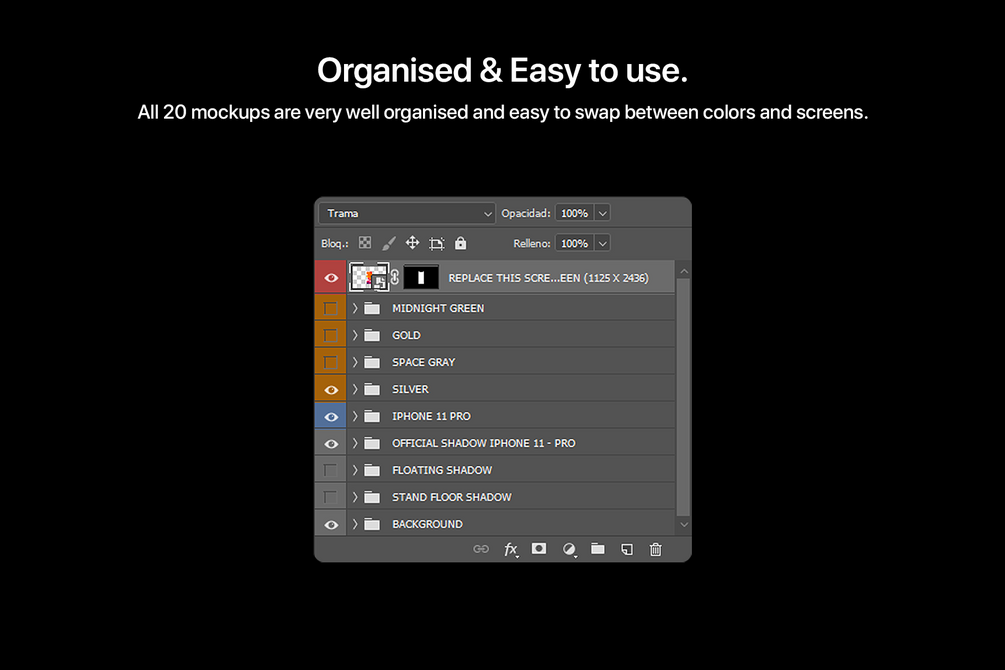This screenshot has height=670, width=1005.
Task: Click the STAND FLOOR SHADOW folder icon
Action: click(x=372, y=497)
